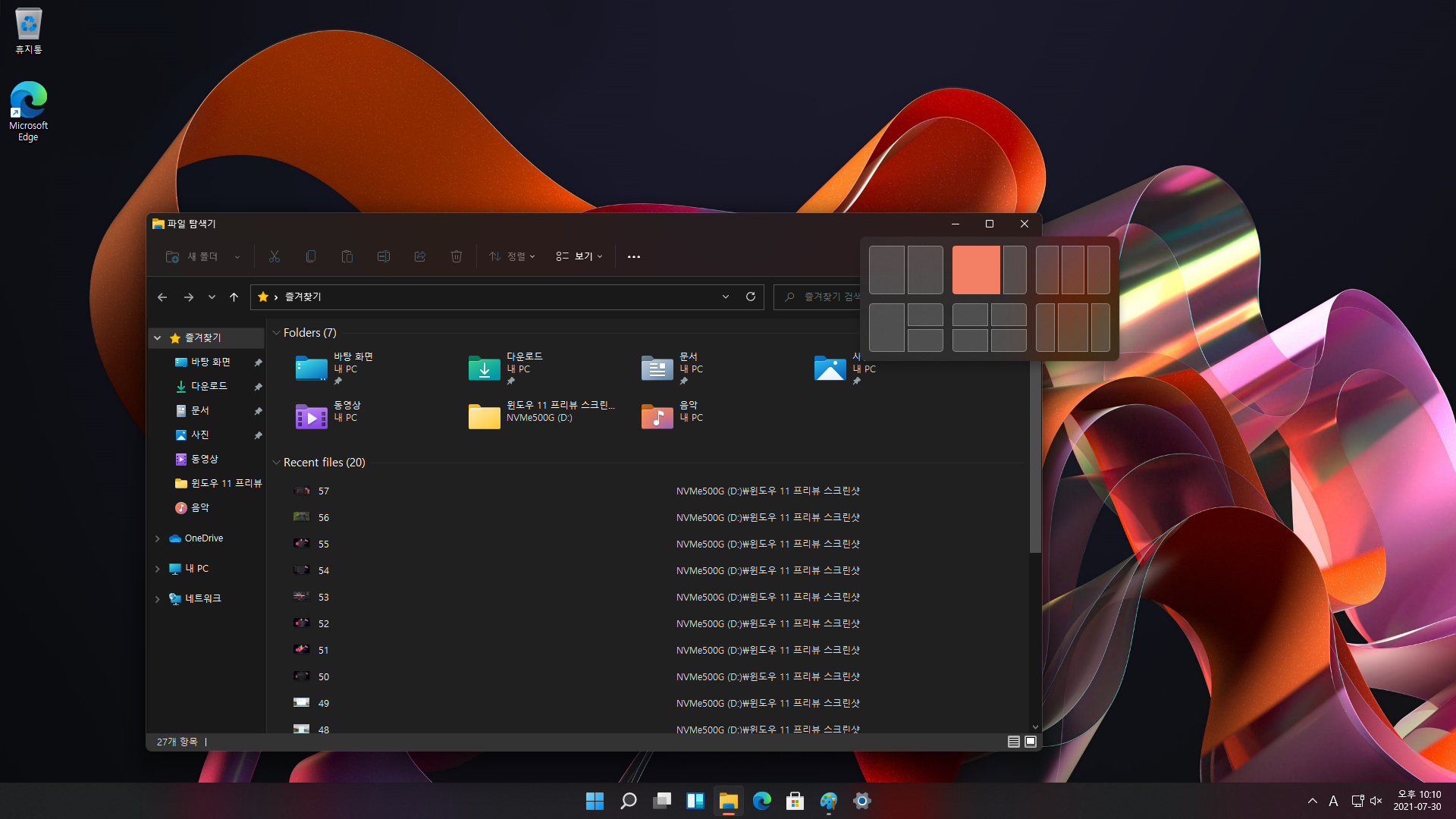Click the Copy icon in the toolbar
Image resolution: width=1456 pixels, height=819 pixels.
[x=311, y=257]
